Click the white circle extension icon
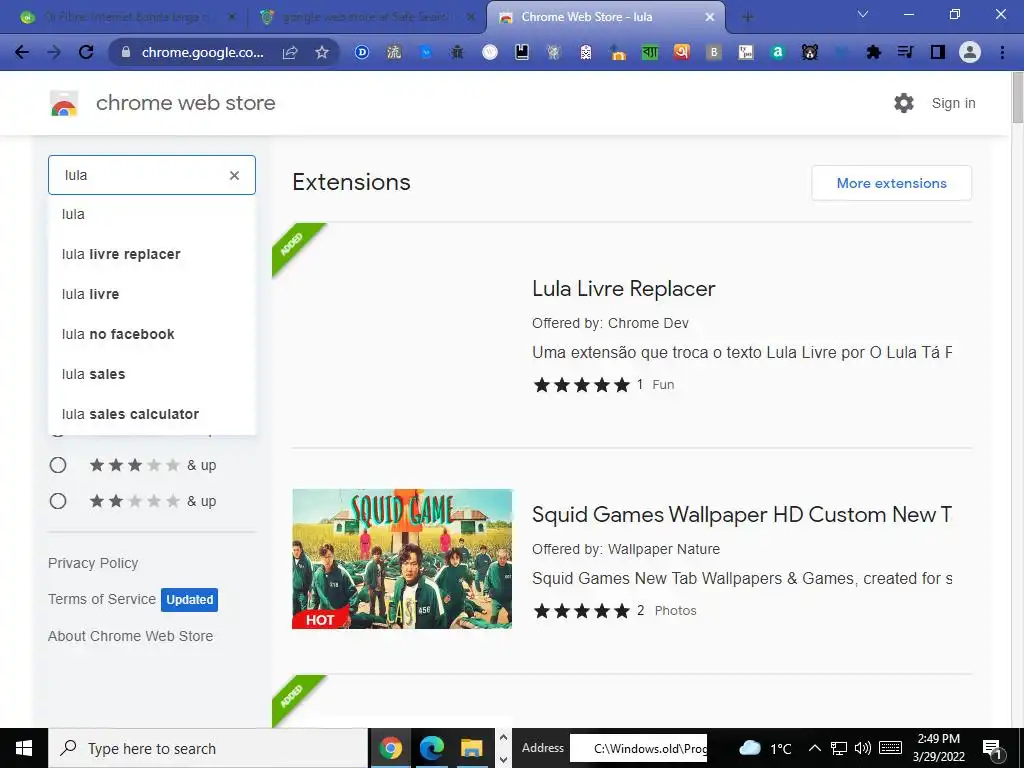The width and height of the screenshot is (1024, 768). click(490, 52)
